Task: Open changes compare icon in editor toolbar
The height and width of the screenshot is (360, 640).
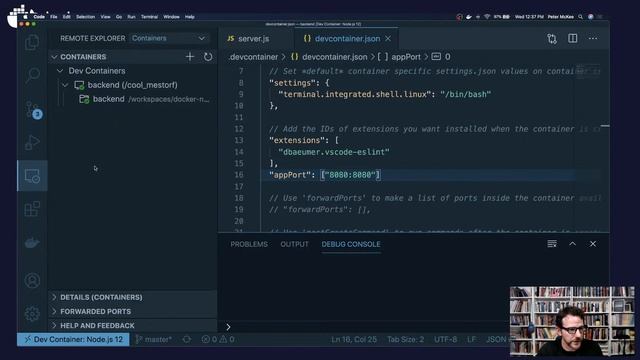Action: point(552,38)
